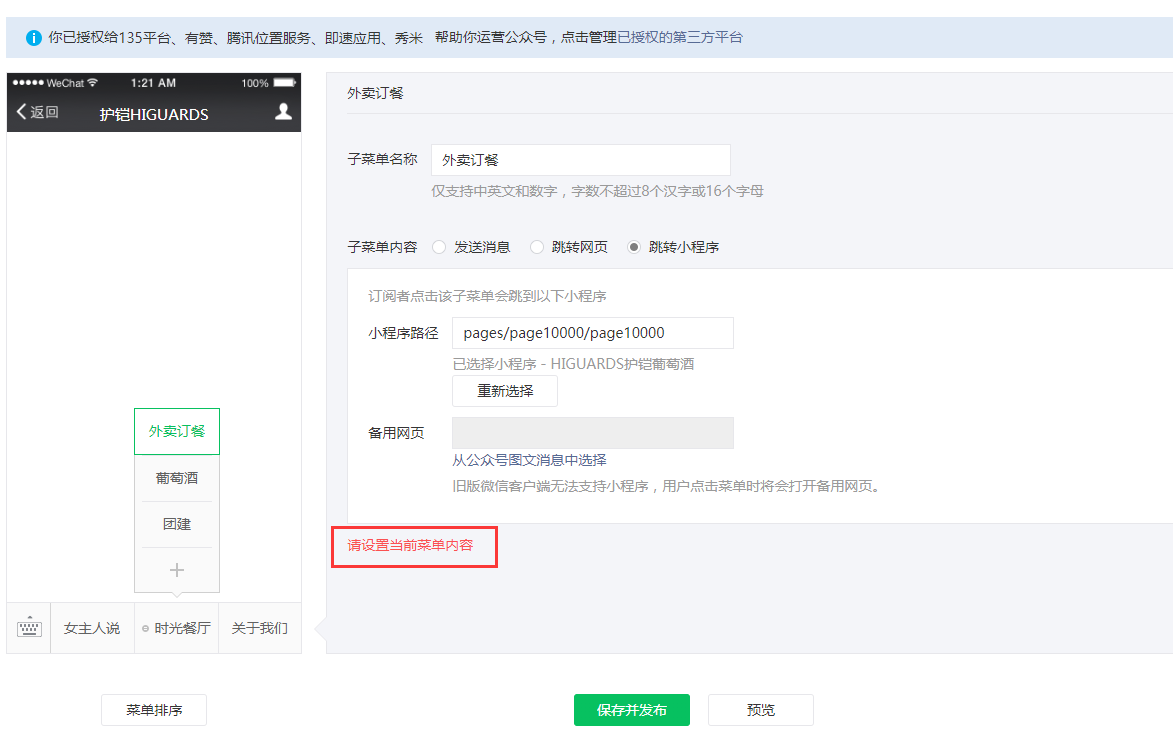The height and width of the screenshot is (739, 1173).
Task: Select the 团建 submenu item
Action: 177,524
